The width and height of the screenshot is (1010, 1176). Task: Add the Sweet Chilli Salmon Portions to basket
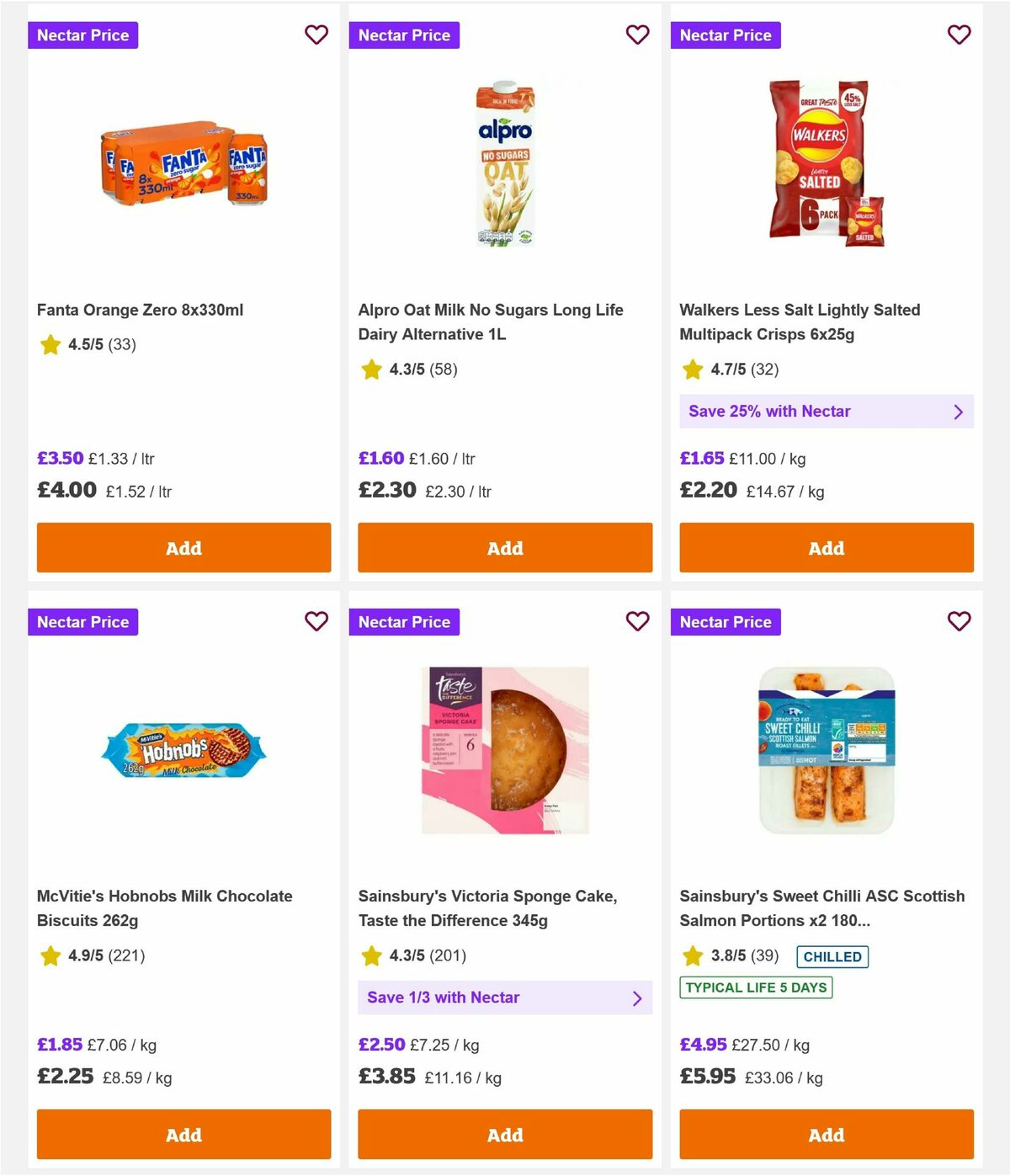826,1134
